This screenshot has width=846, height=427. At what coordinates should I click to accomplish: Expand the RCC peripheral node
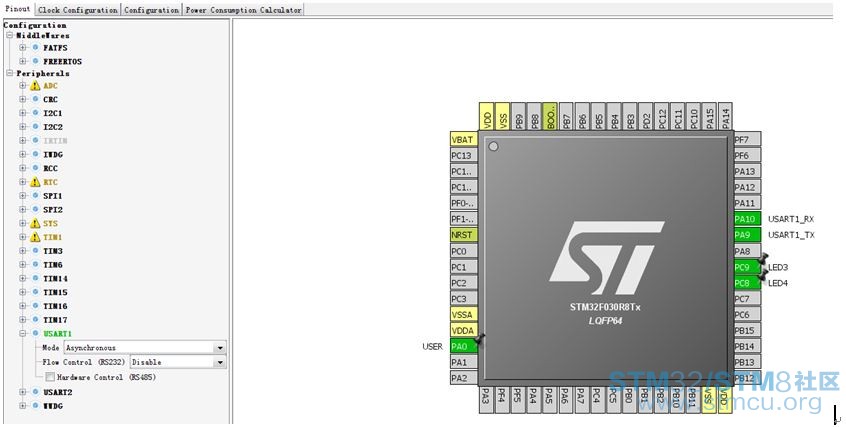[x=23, y=168]
